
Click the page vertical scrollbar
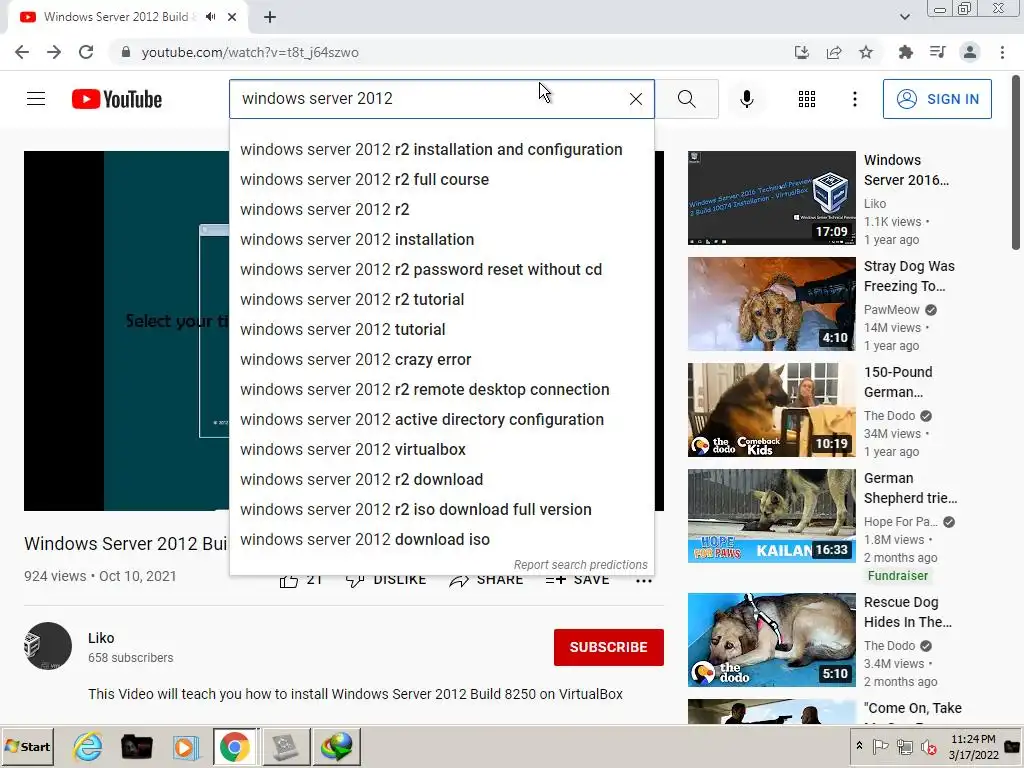coord(1016,163)
